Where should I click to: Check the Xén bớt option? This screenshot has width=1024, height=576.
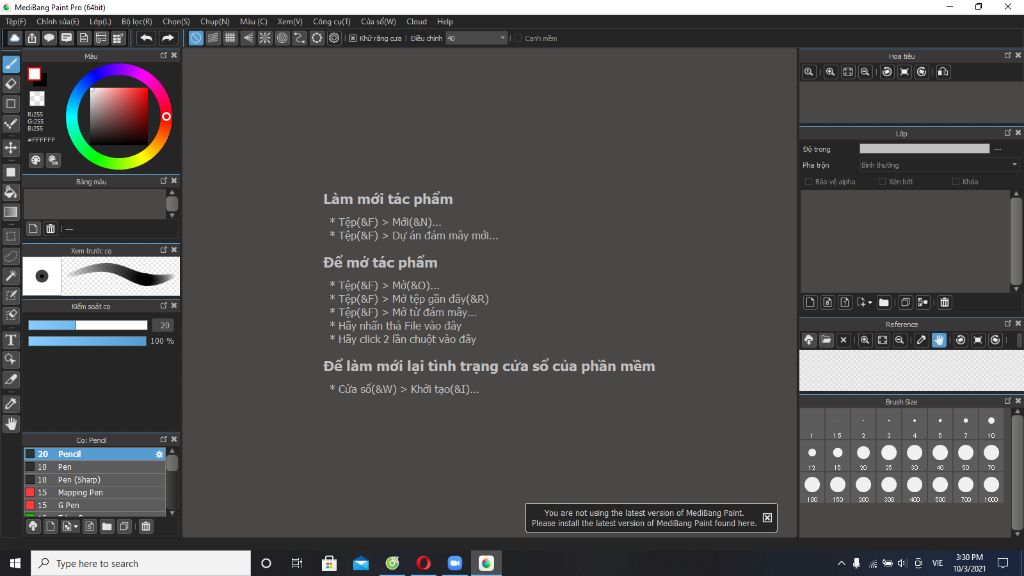click(x=882, y=182)
